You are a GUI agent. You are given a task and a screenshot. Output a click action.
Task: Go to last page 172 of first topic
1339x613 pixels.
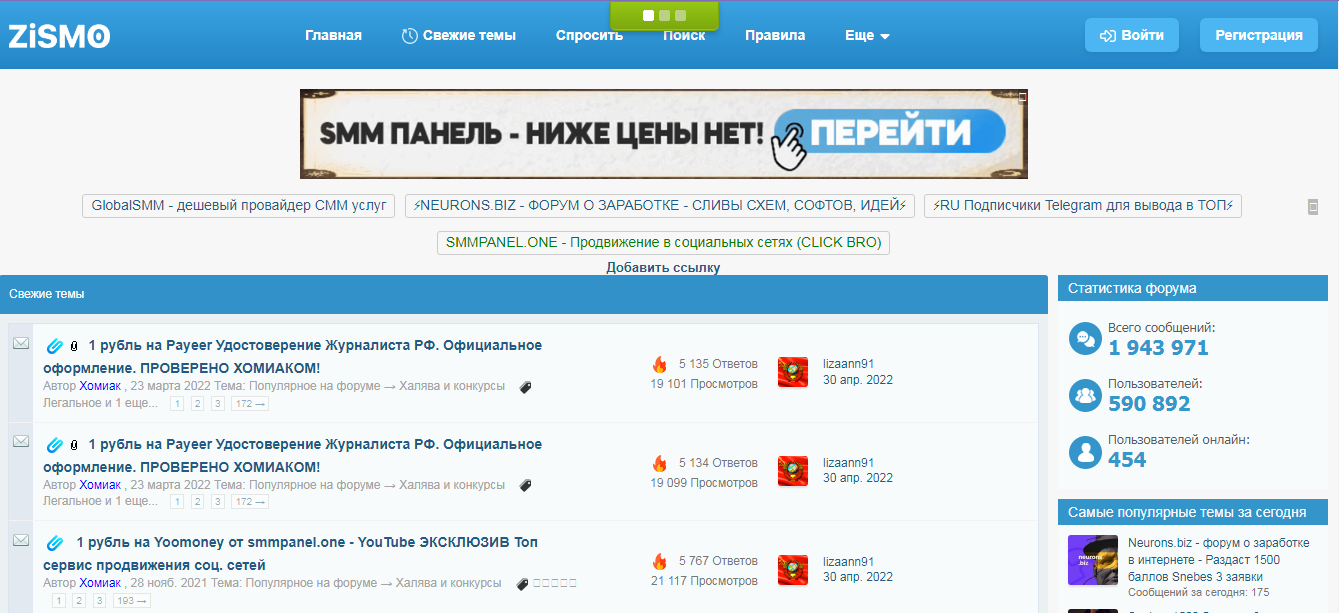pos(249,404)
